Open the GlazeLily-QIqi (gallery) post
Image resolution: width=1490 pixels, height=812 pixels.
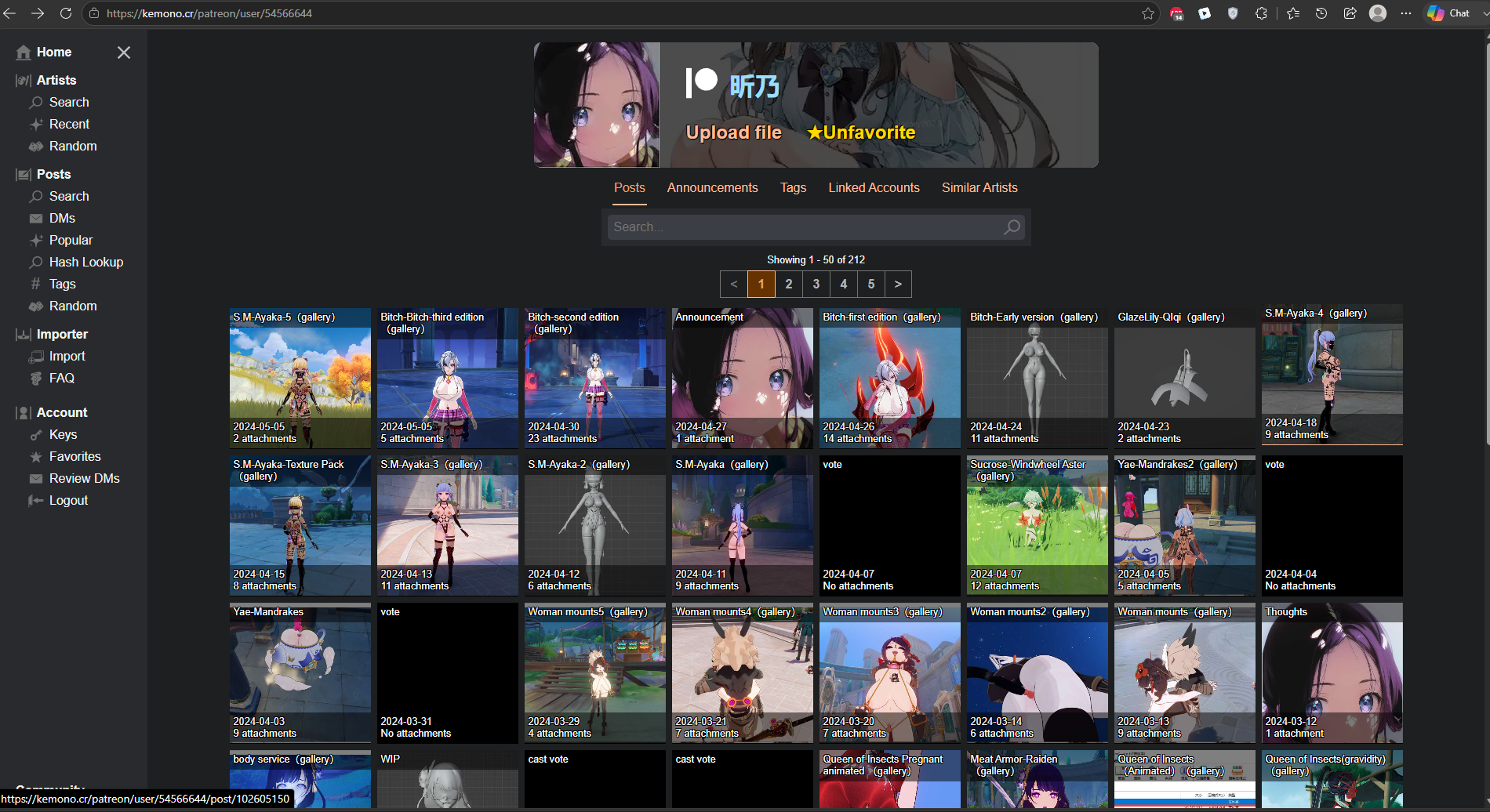tap(1185, 378)
